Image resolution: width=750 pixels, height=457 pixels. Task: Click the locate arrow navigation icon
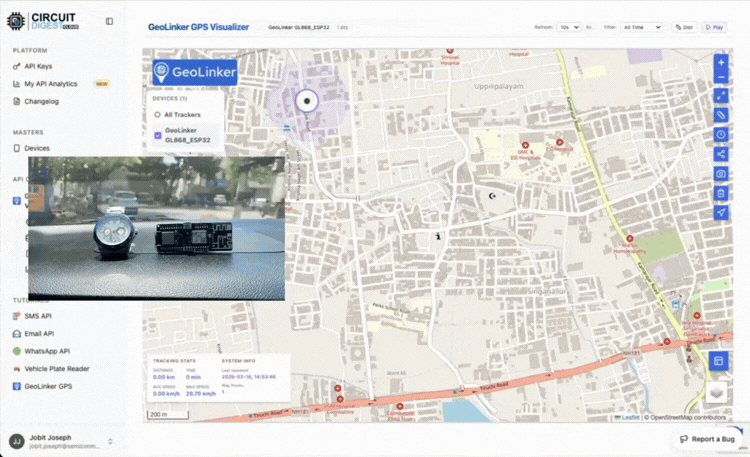coord(721,212)
